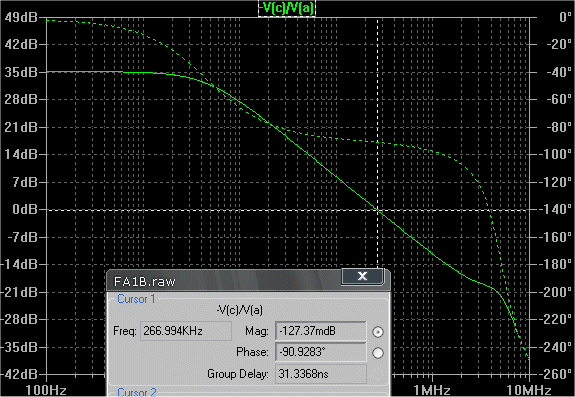Click the -40° right phase axis label
575x397 pixels.
[x=559, y=72]
